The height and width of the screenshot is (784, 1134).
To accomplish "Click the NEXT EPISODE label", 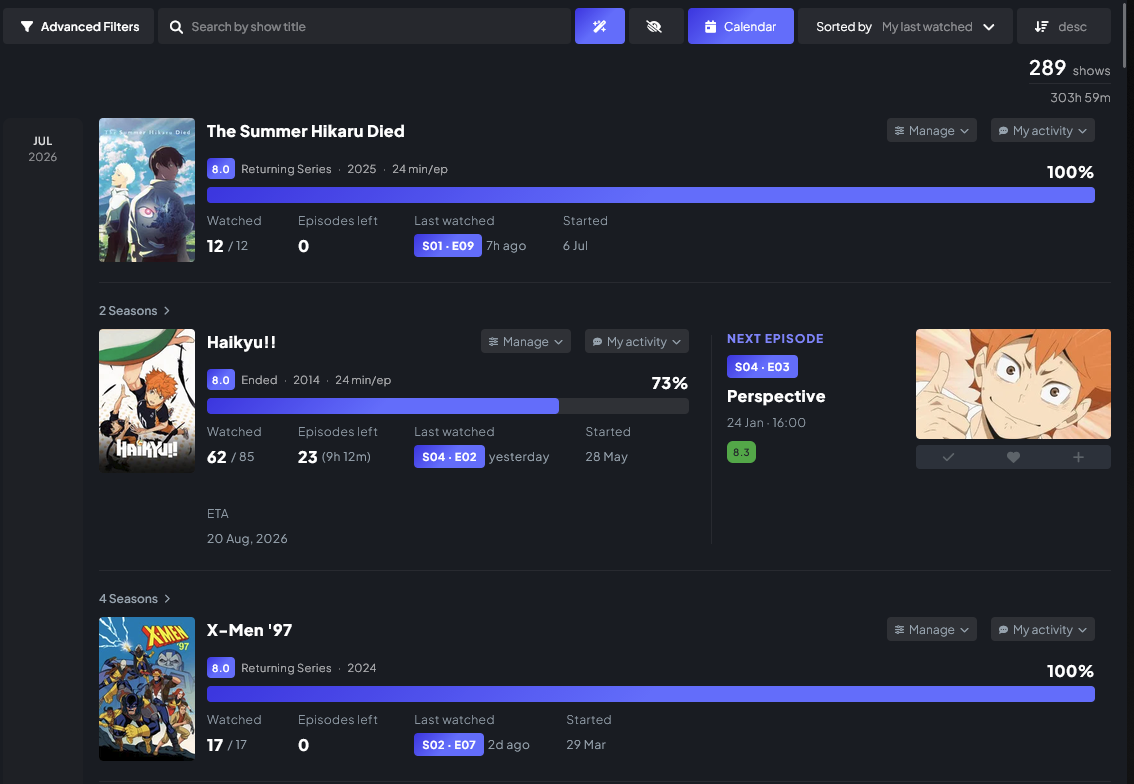I will tap(775, 338).
